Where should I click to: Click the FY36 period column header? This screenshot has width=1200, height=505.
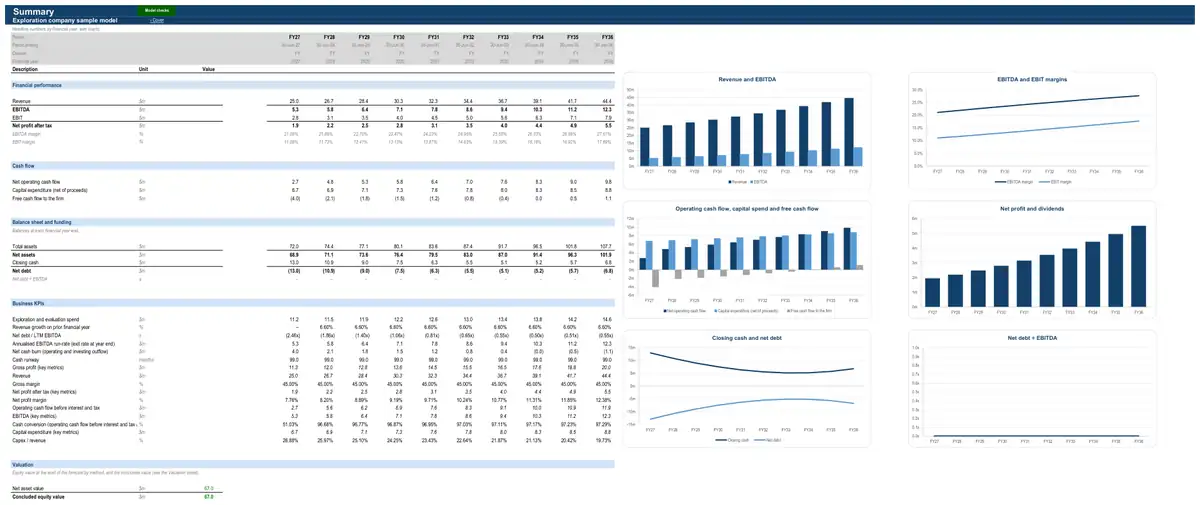(606, 37)
